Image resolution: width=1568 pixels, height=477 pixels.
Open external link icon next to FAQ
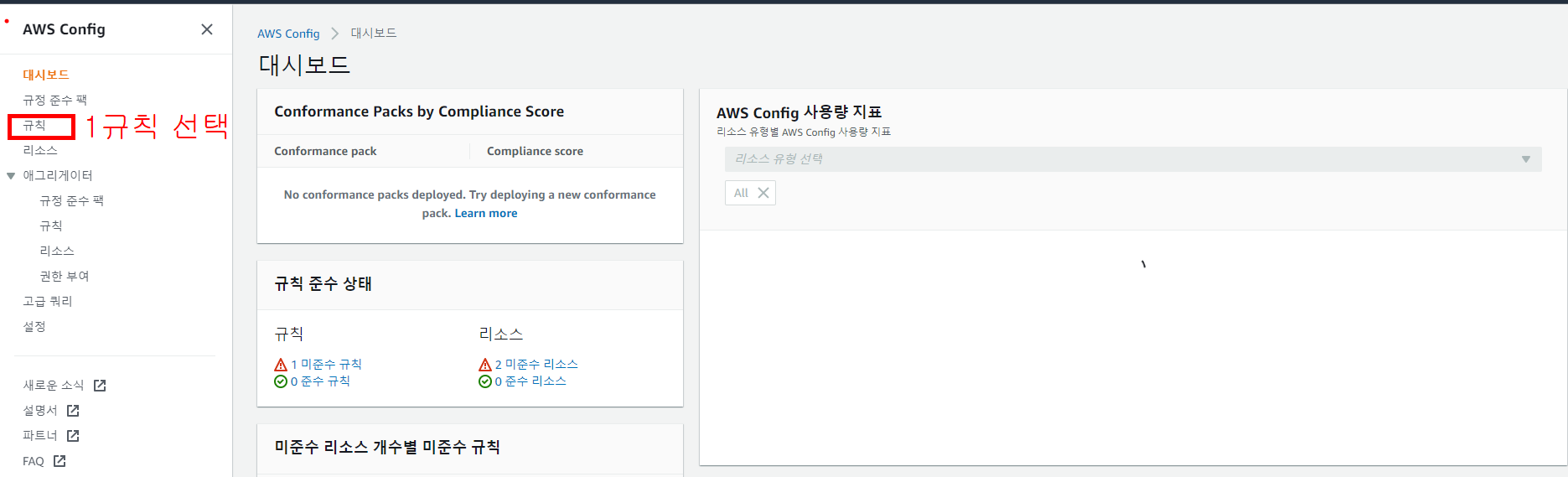(x=60, y=461)
